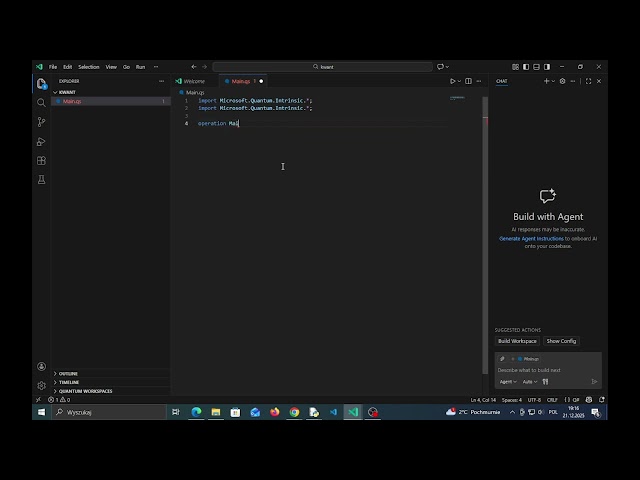Image resolution: width=640 pixels, height=480 pixels.
Task: Click the Main.qs context chip in chat
Action: (x=529, y=359)
